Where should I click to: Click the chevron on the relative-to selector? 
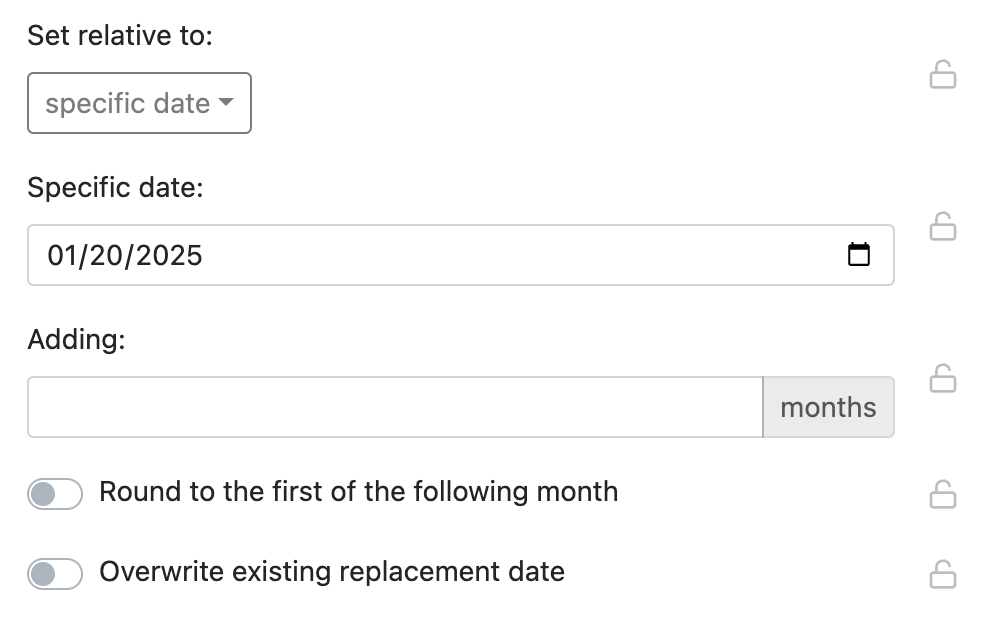pos(228,103)
